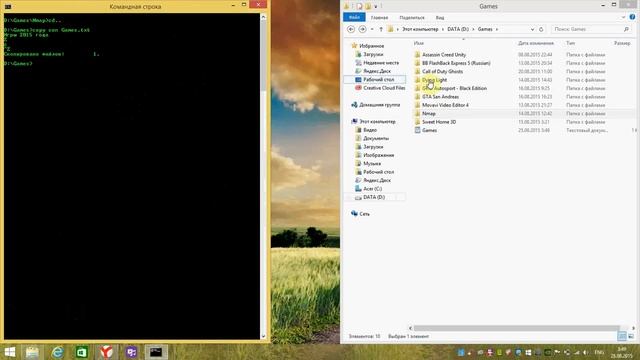Click the properties icon in quick access toolbar
The image size is (640, 360).
pos(359,6)
